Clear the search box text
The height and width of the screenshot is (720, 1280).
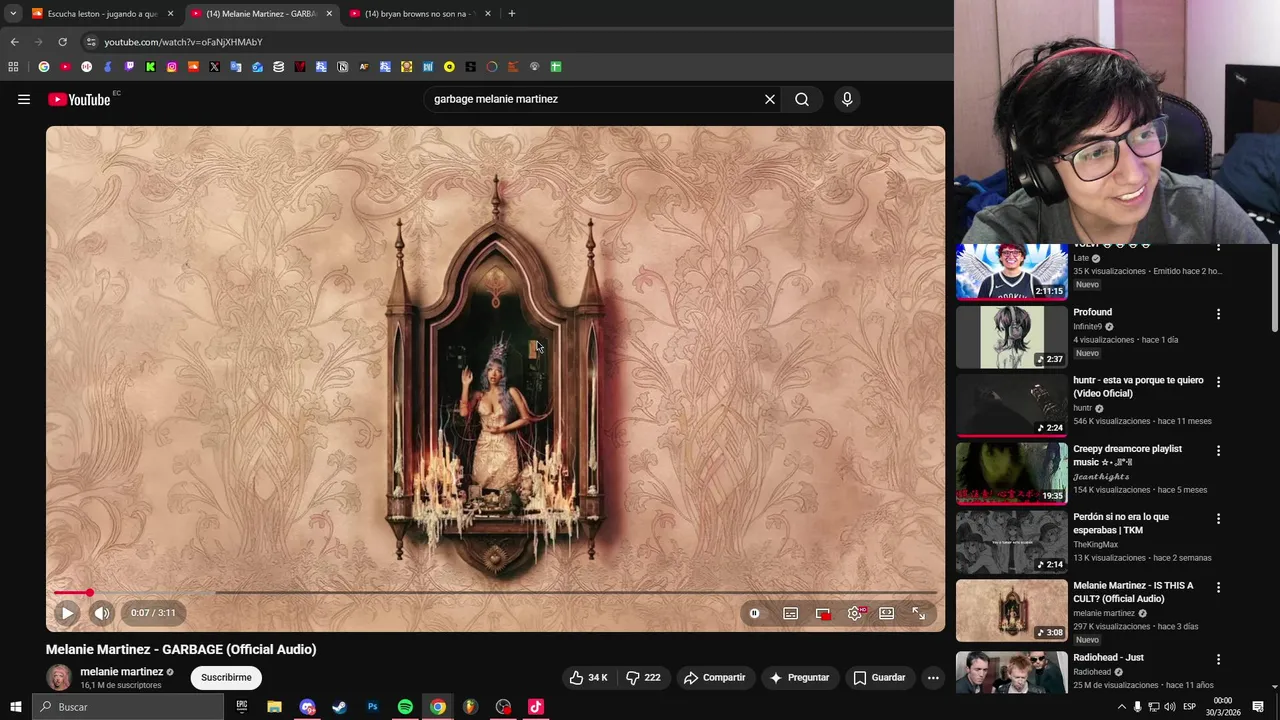pos(770,99)
